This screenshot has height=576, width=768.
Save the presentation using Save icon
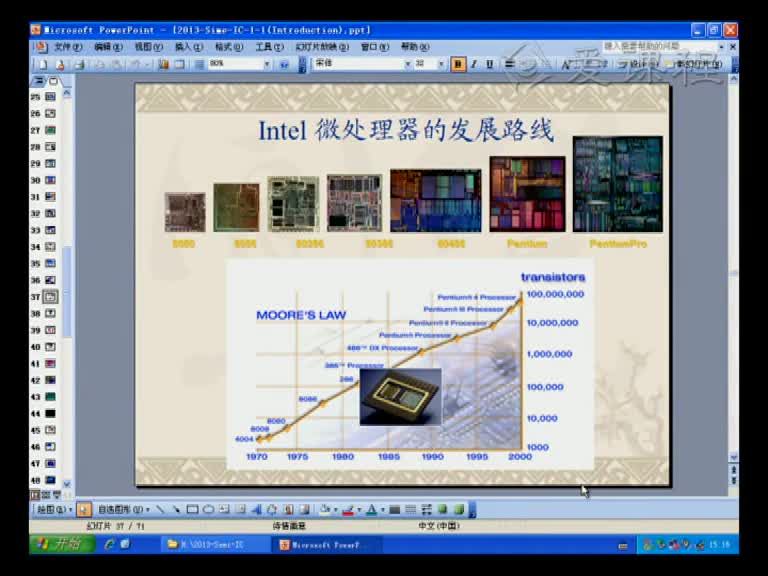tap(79, 64)
